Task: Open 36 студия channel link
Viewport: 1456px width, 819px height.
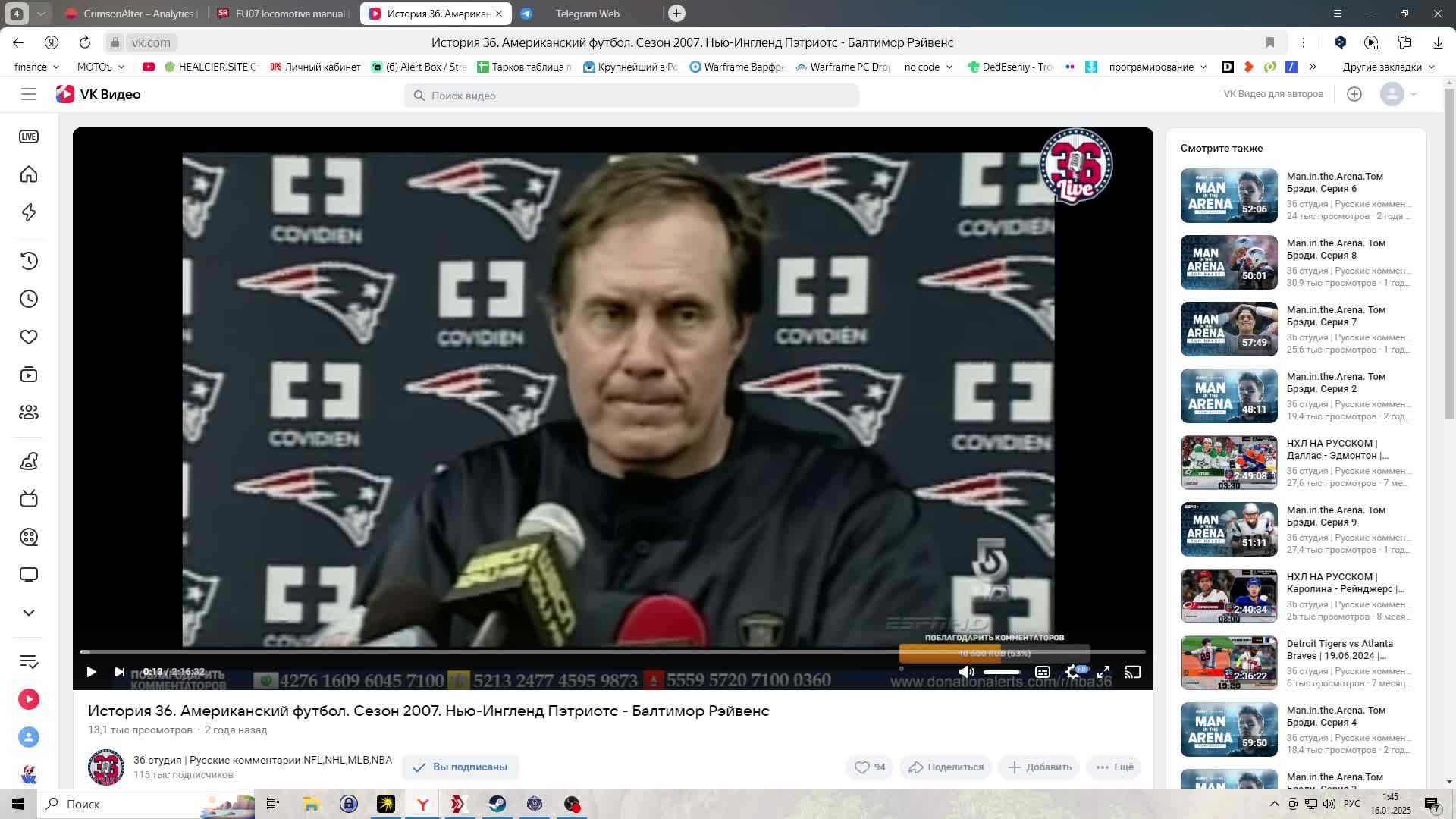Action: click(x=262, y=760)
